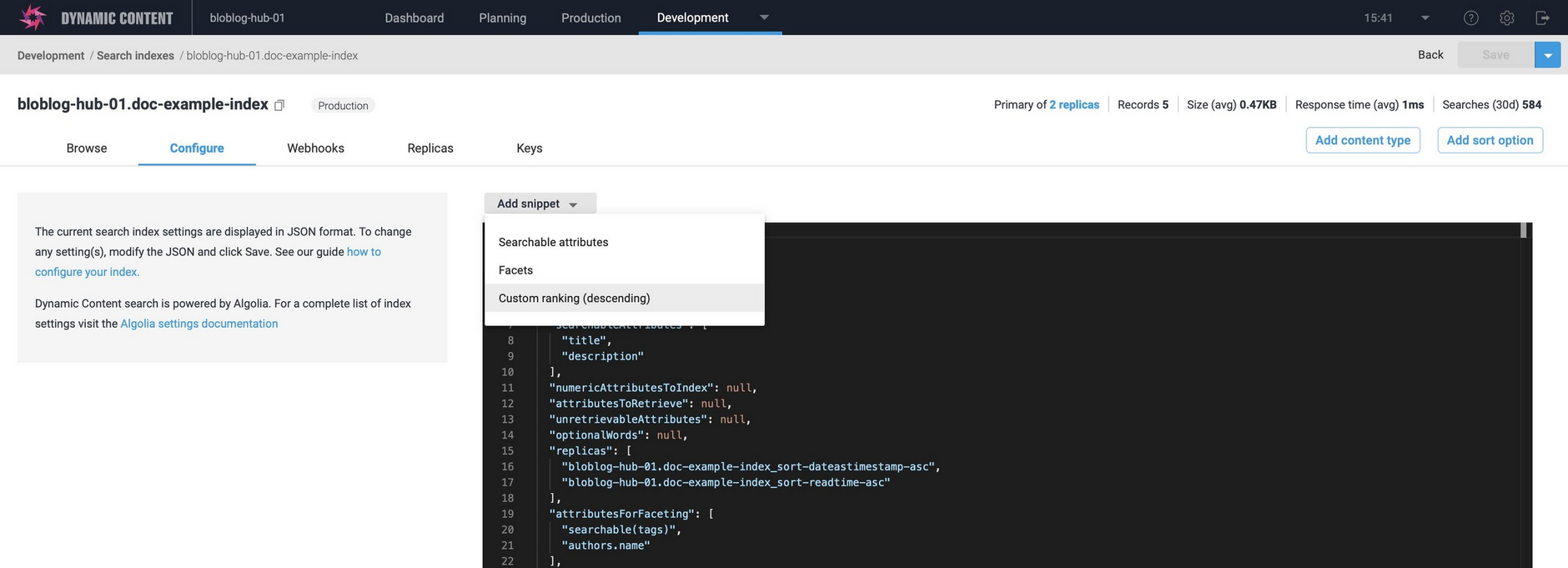1568x568 pixels.
Task: Click the Size (avg) 0.47KB statistic
Action: [1231, 105]
